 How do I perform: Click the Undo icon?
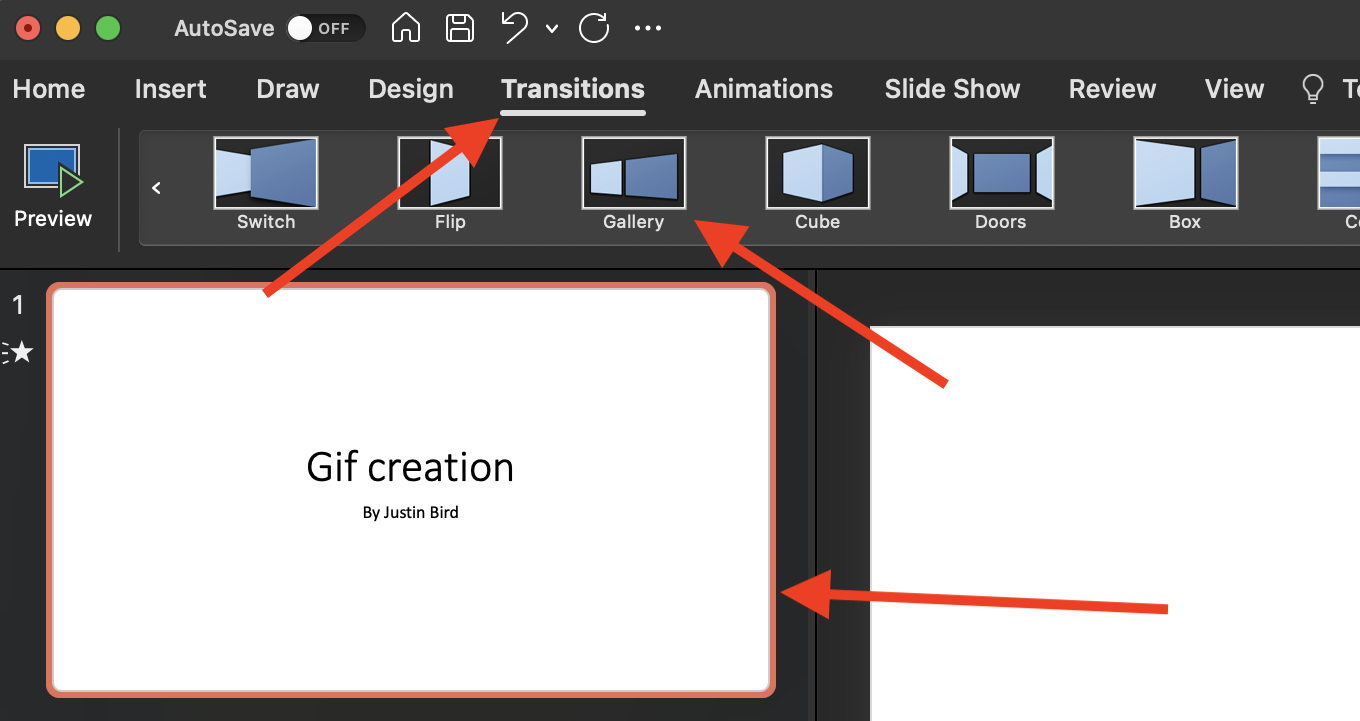[x=514, y=28]
